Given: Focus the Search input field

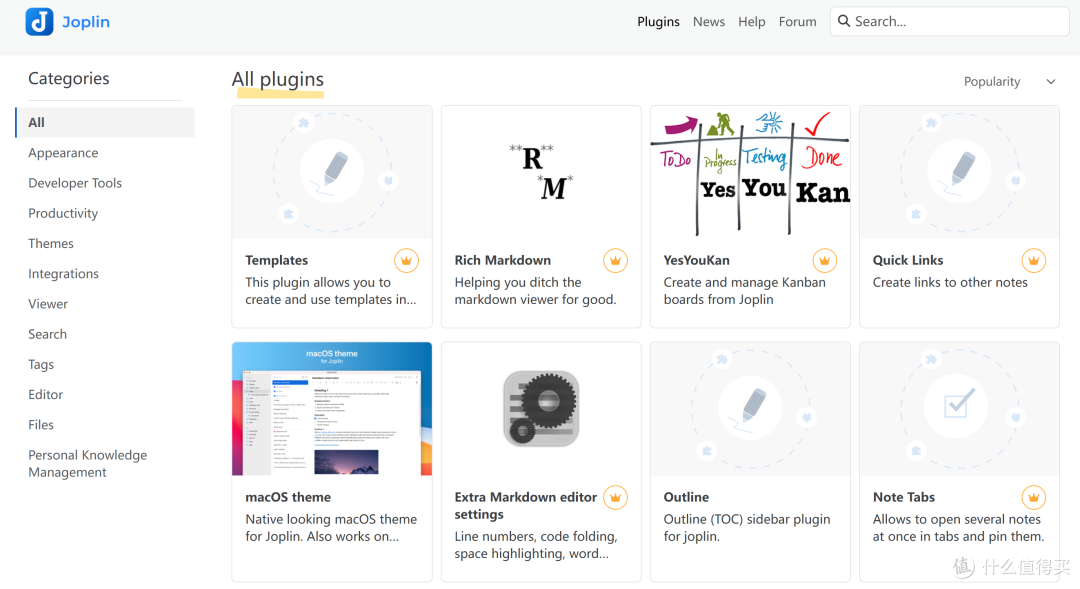Looking at the screenshot, I should [x=950, y=21].
